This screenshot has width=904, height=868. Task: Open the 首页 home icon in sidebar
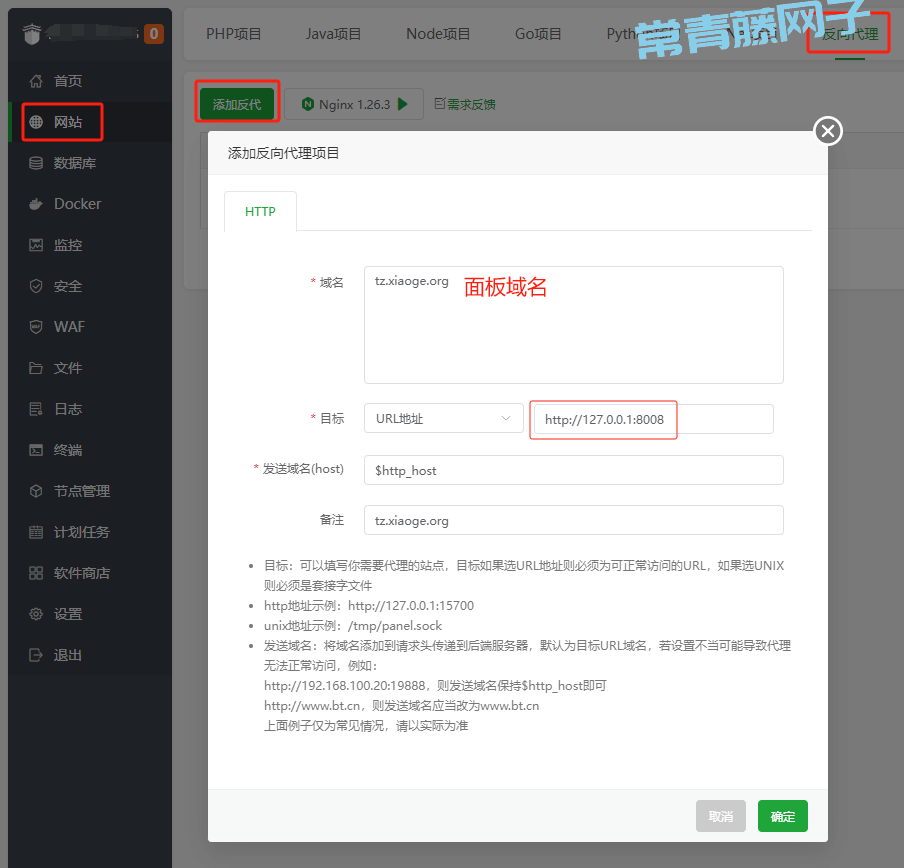click(x=36, y=81)
